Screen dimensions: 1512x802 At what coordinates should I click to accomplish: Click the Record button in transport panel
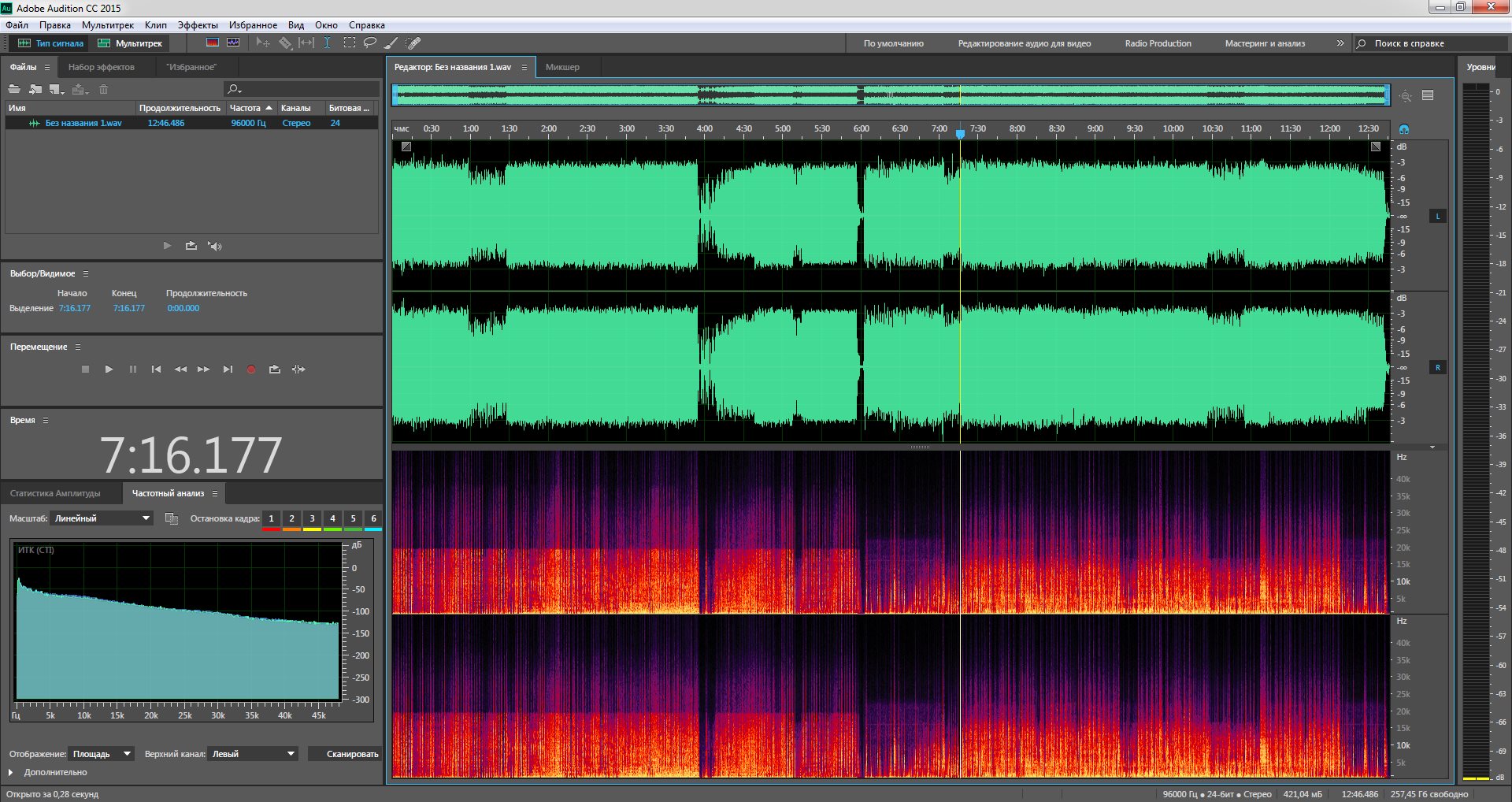251,369
